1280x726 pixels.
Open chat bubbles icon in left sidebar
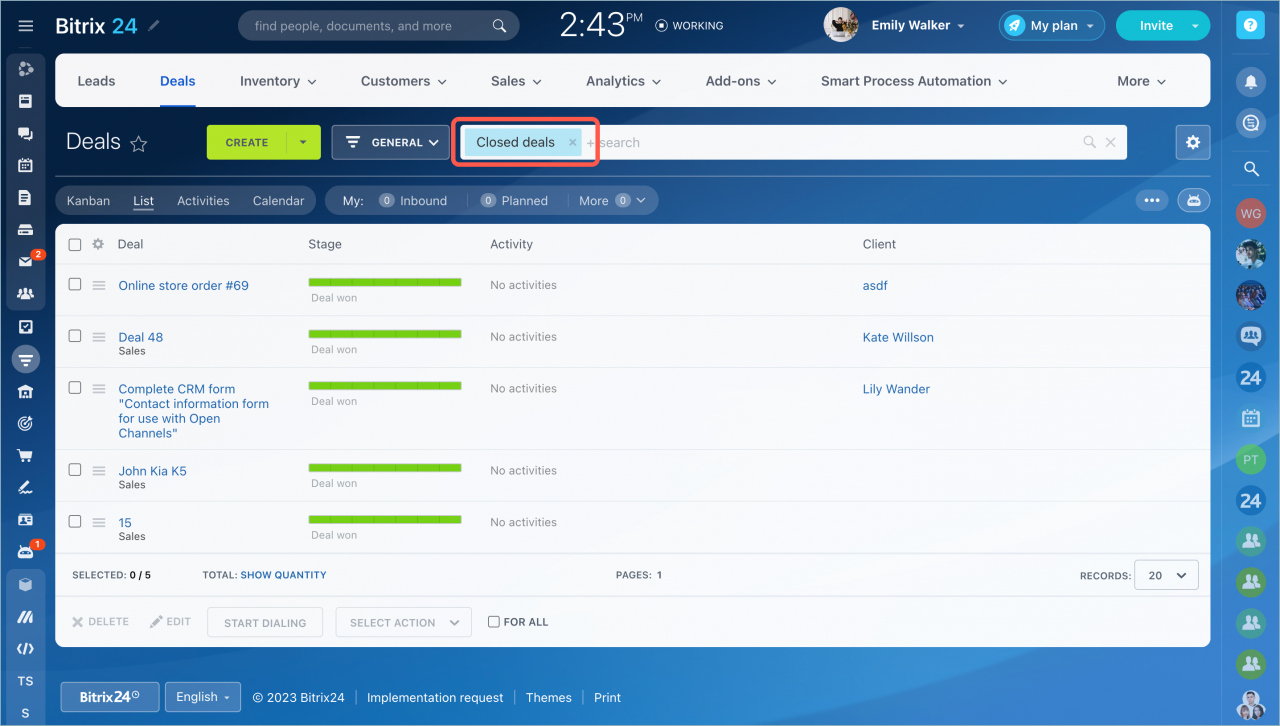[26, 133]
